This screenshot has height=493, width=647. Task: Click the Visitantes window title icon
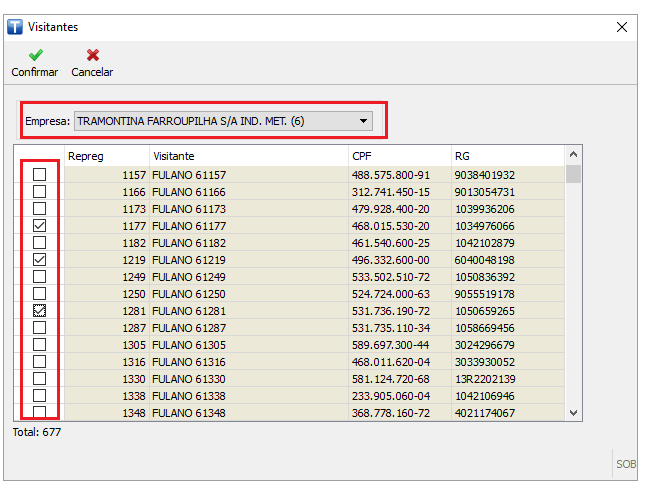click(14, 27)
